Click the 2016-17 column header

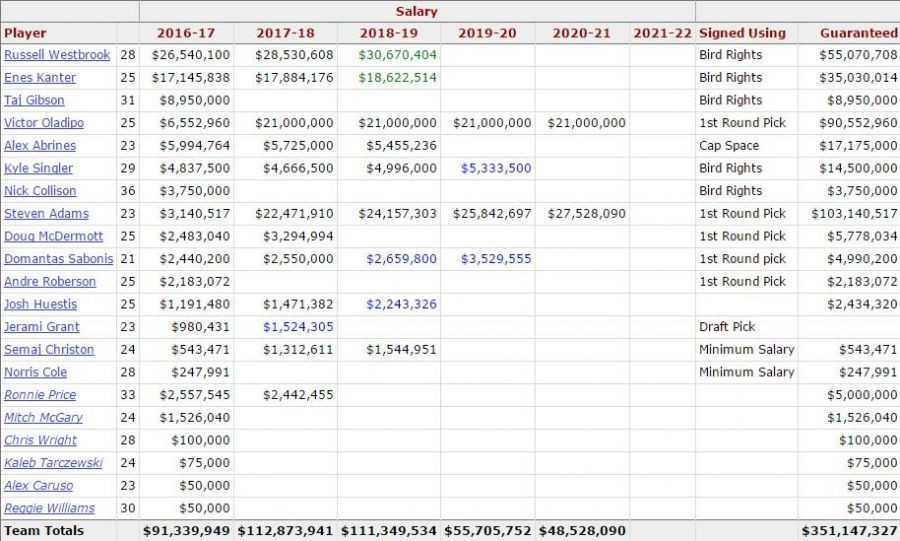pos(186,33)
